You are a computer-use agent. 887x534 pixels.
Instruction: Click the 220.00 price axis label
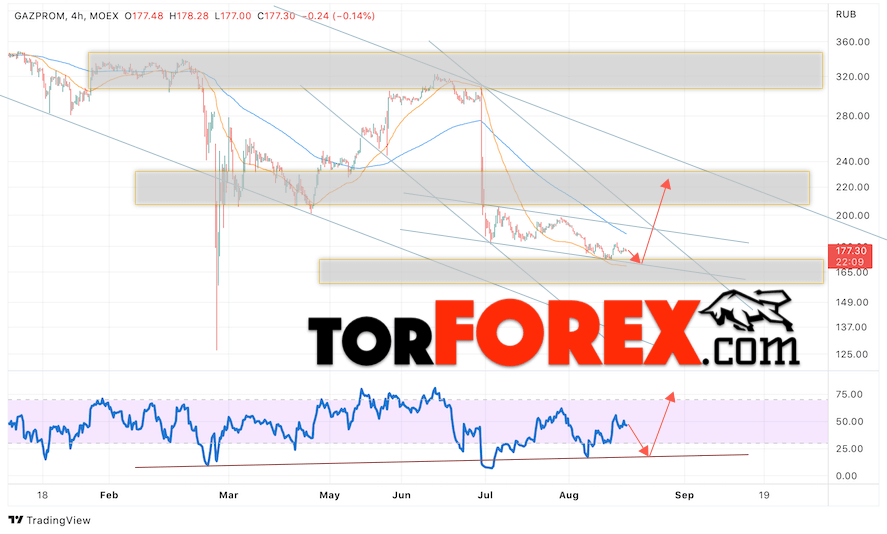852,187
